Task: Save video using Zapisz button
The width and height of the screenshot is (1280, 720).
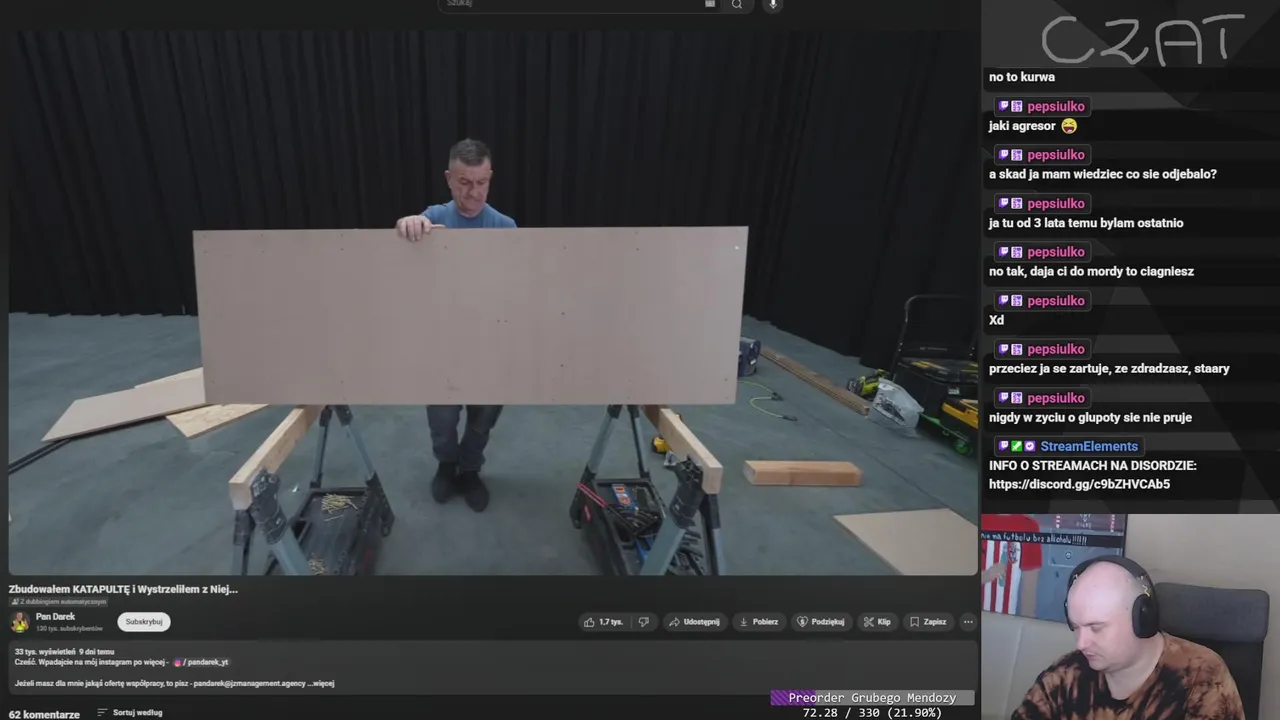Action: point(927,622)
